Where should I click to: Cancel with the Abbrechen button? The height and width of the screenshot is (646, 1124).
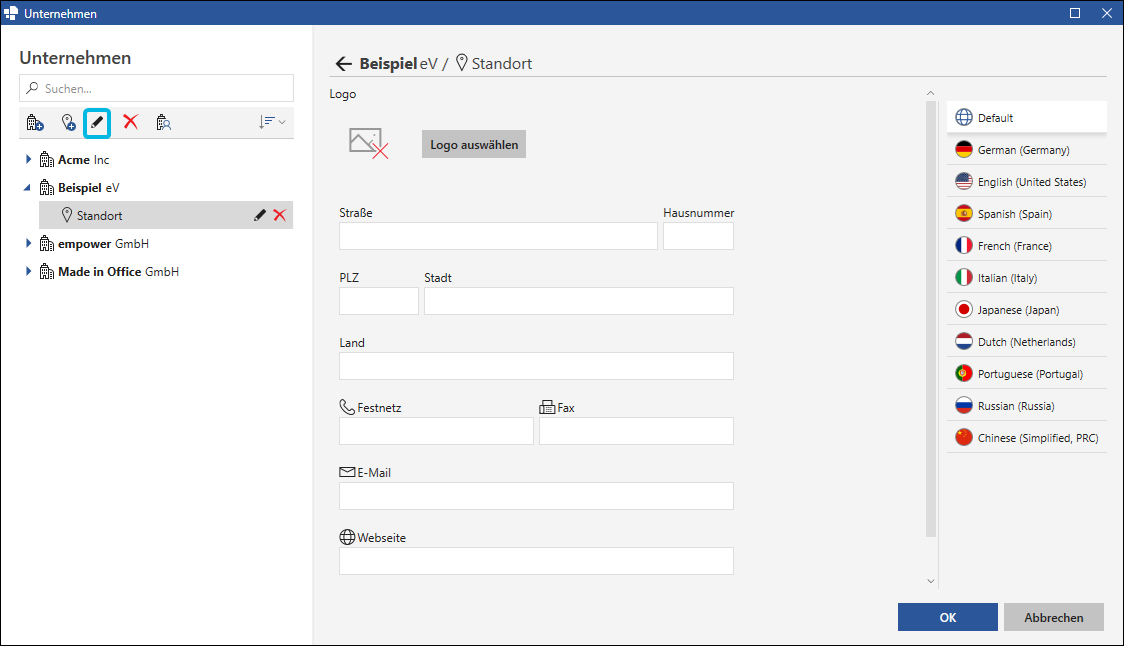(1054, 617)
